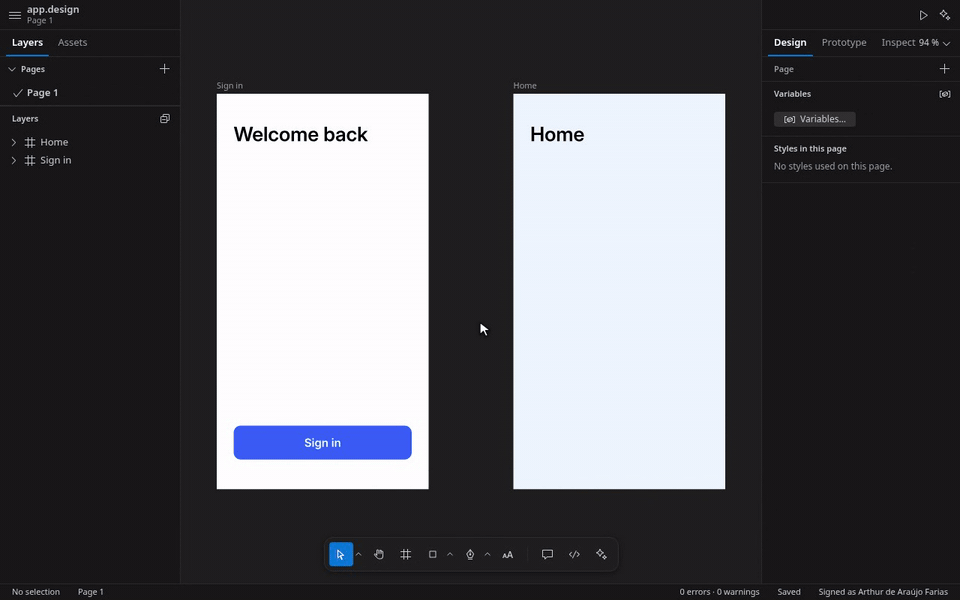Select the Hand pan tool

click(x=379, y=555)
